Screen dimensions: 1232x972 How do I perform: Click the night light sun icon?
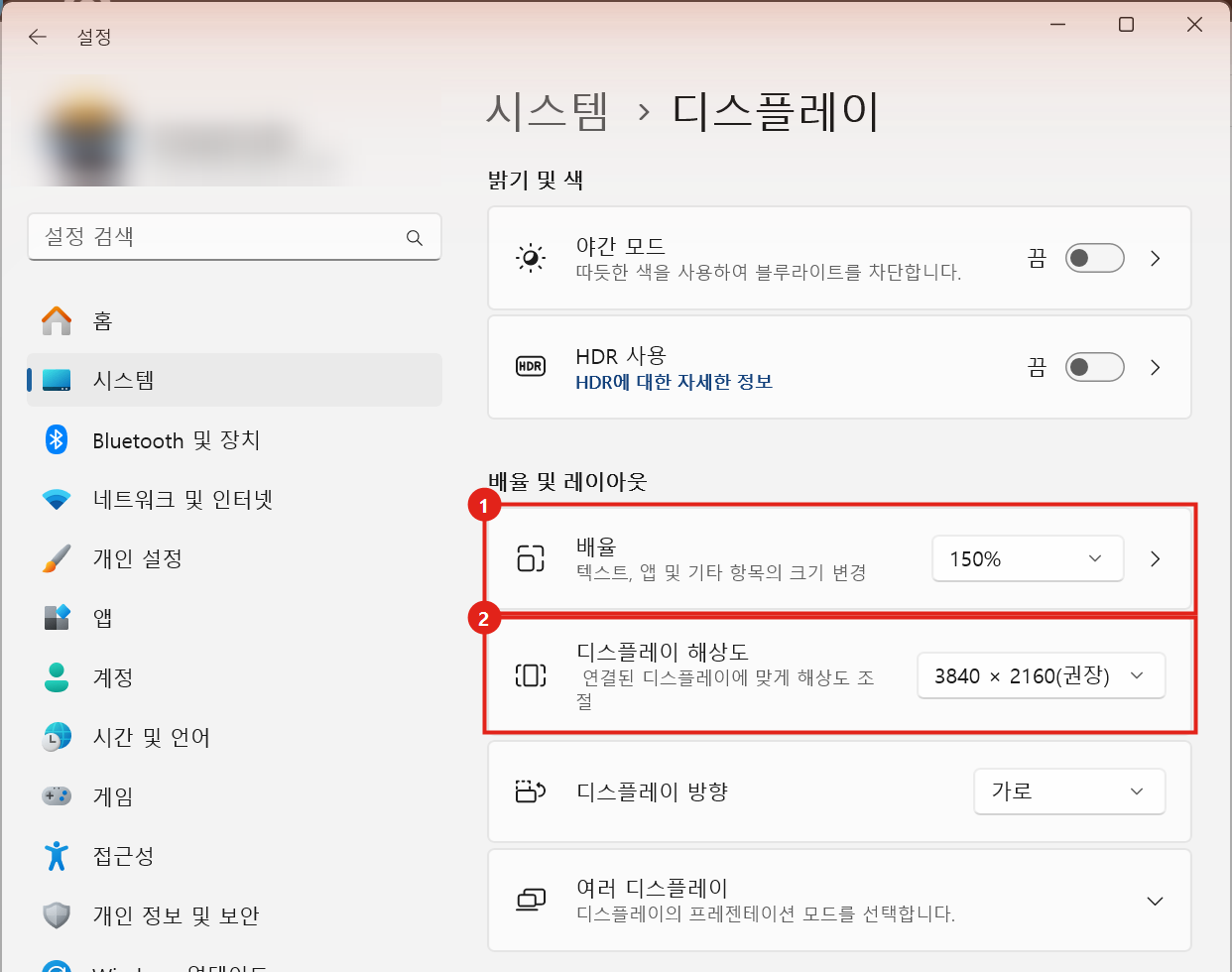pos(531,258)
